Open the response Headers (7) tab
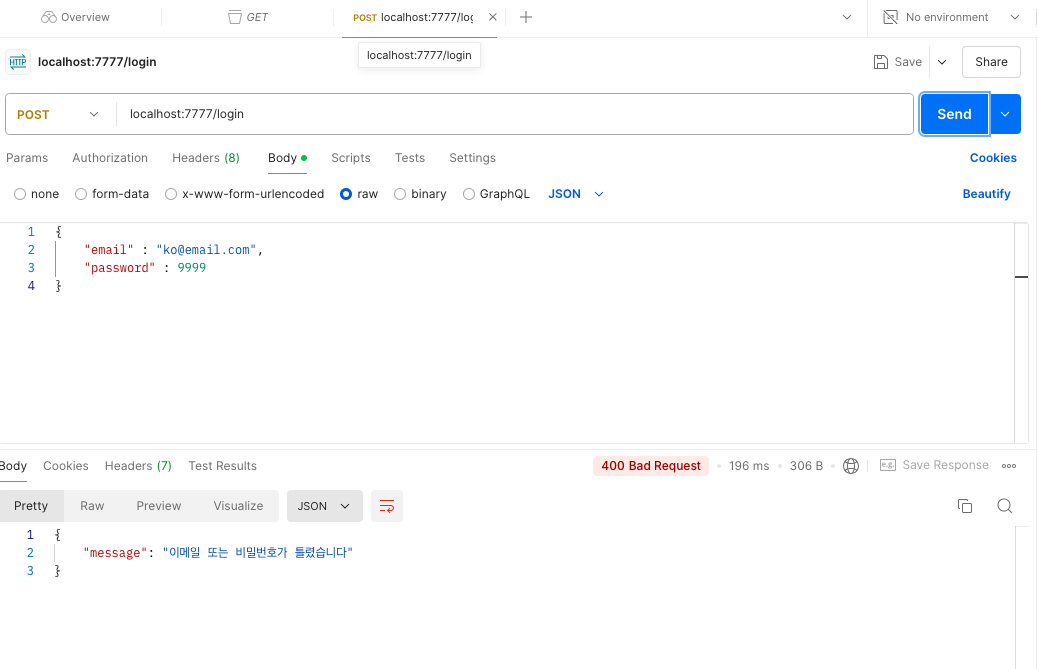Screen dimensions: 1038x669 [x=138, y=466]
